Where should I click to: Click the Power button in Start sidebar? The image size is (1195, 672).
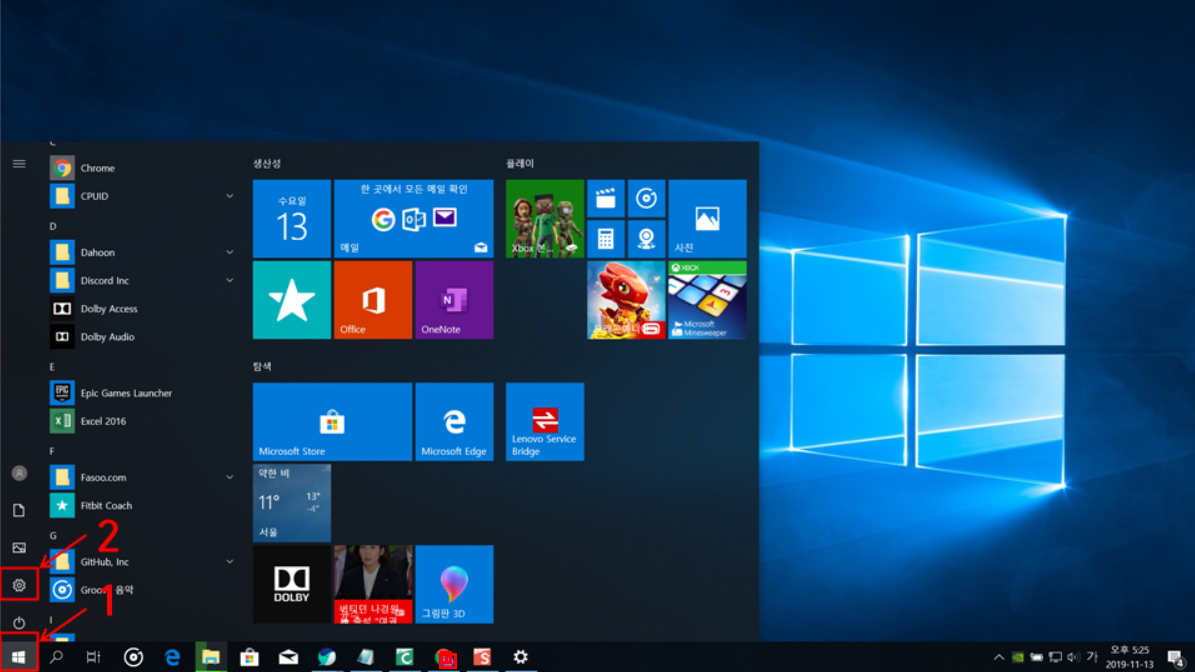click(x=19, y=622)
